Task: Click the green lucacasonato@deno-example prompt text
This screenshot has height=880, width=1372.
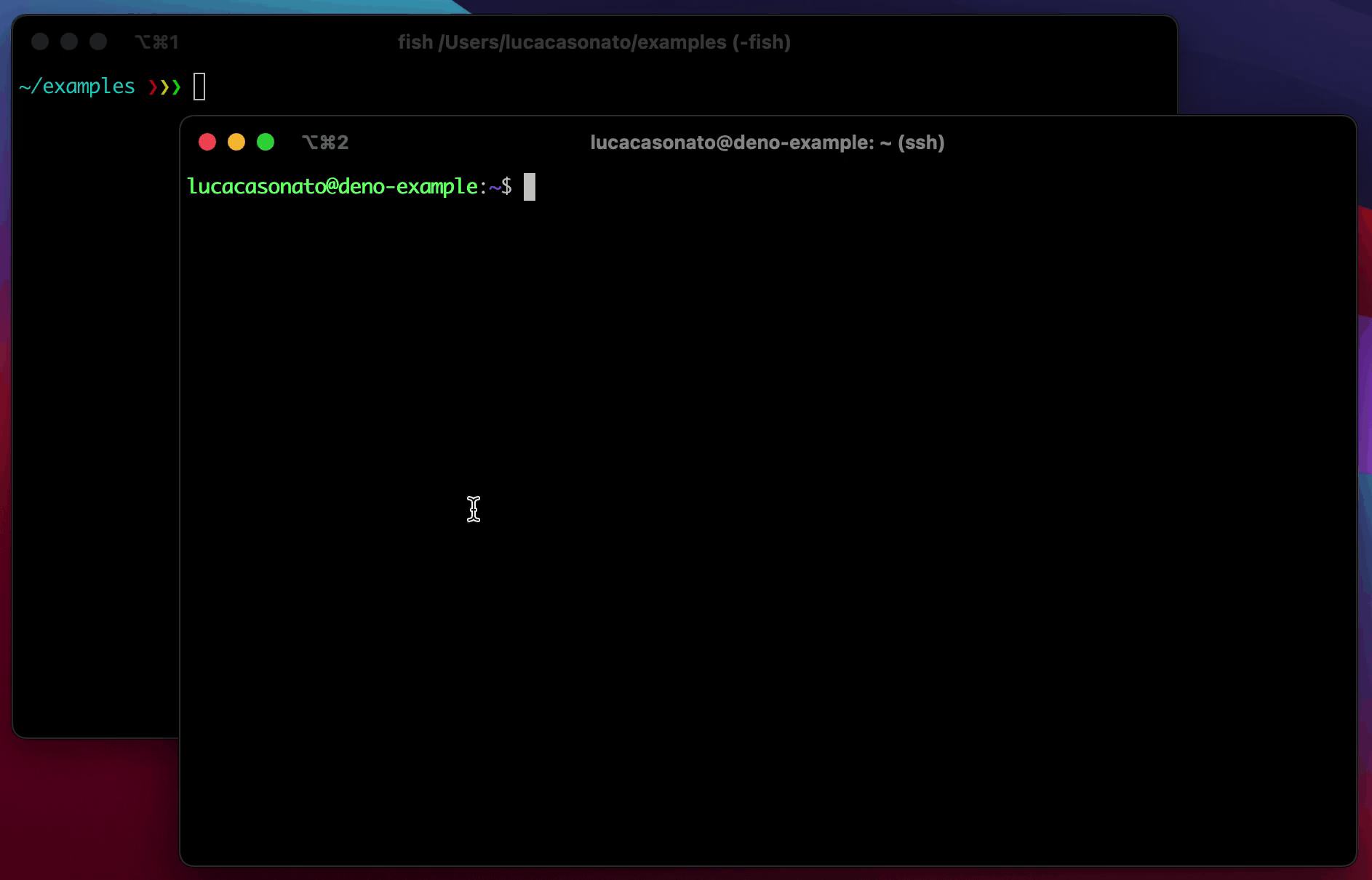Action: (332, 187)
